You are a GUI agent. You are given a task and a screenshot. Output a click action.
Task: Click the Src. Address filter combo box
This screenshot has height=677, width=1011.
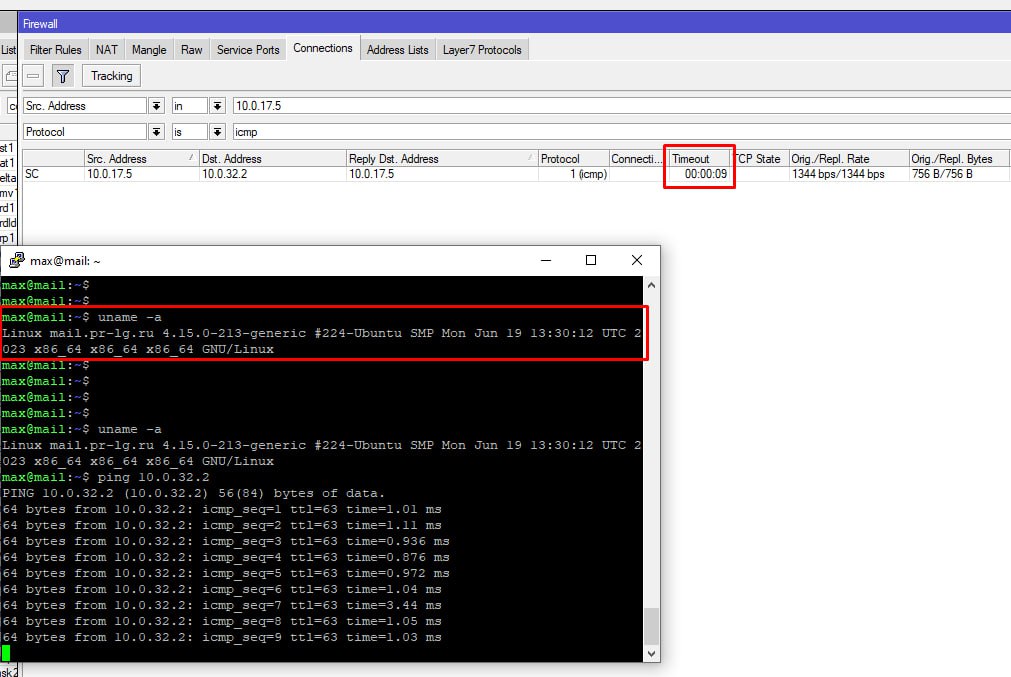(85, 106)
